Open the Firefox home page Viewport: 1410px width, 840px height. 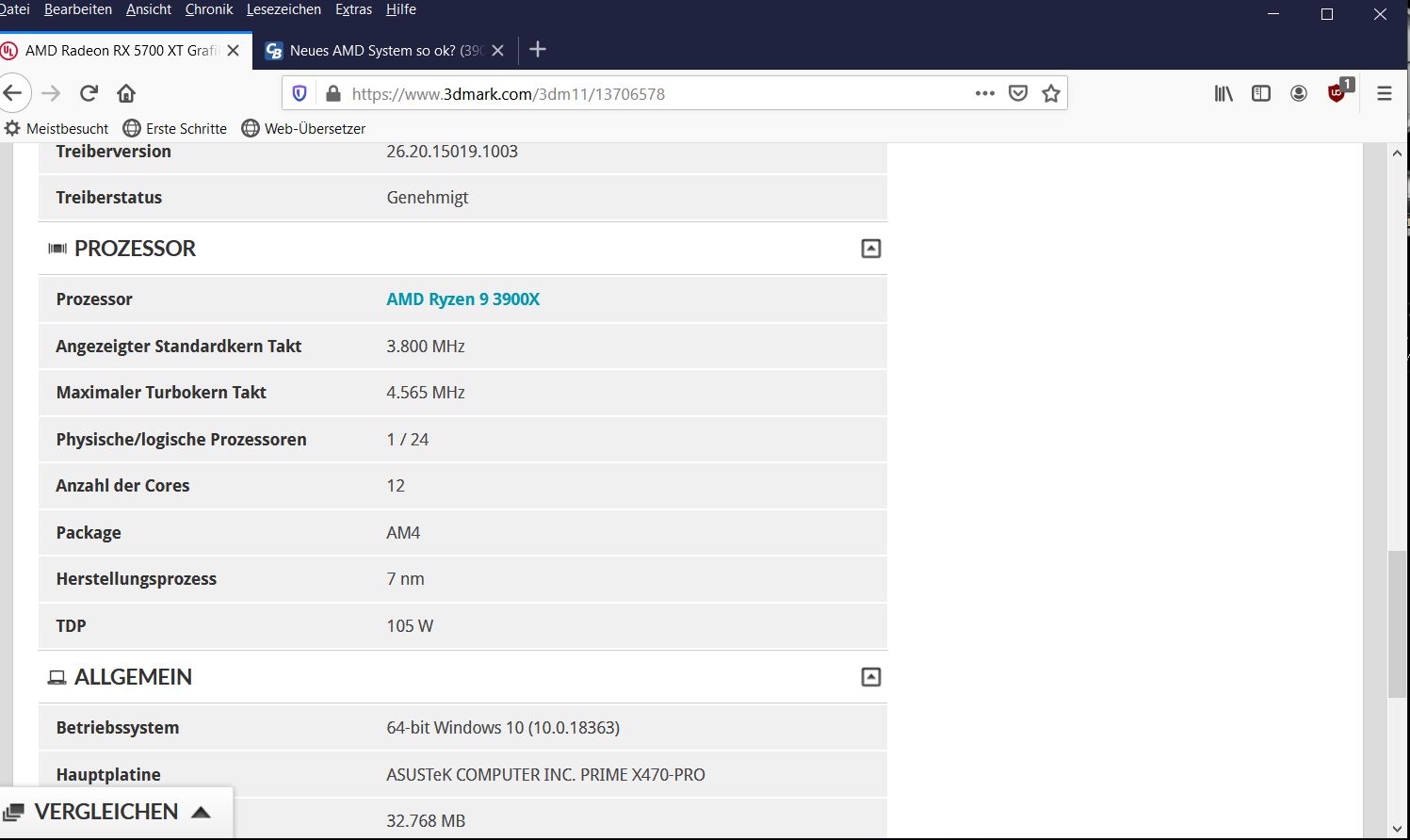126,93
